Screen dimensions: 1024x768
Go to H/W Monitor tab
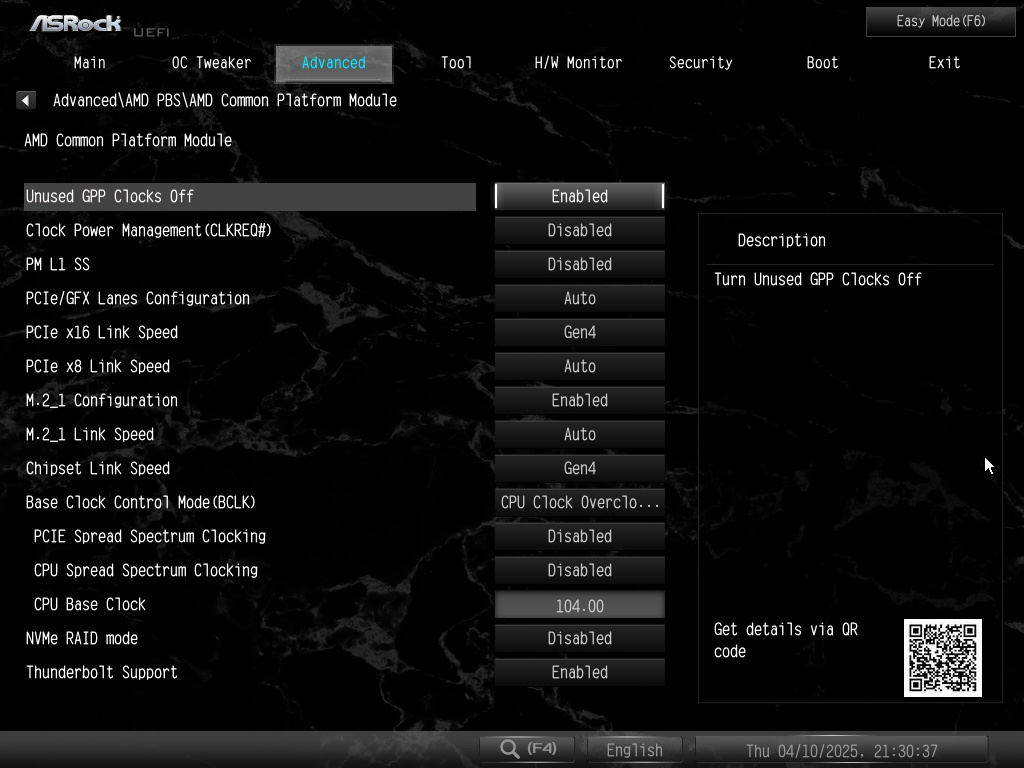(578, 63)
